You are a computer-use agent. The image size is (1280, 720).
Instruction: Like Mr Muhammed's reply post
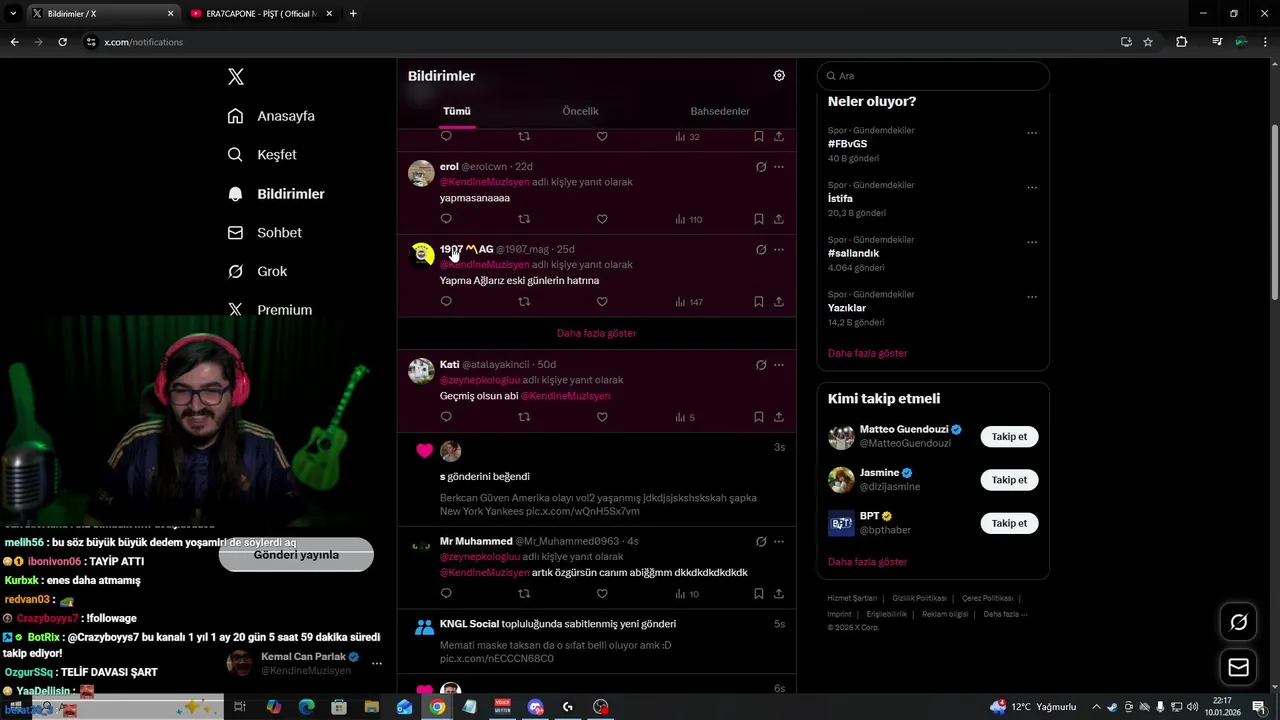click(x=602, y=594)
